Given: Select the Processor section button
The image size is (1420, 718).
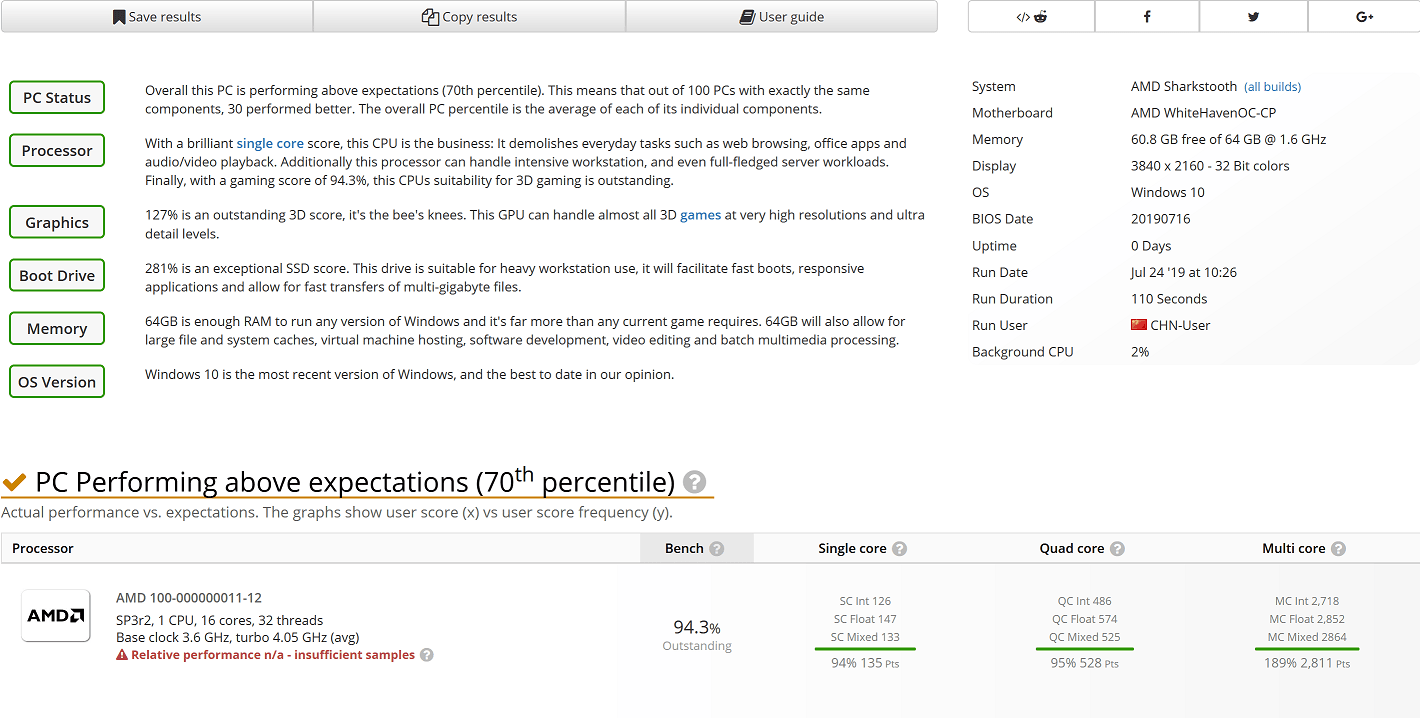Looking at the screenshot, I should 57,151.
